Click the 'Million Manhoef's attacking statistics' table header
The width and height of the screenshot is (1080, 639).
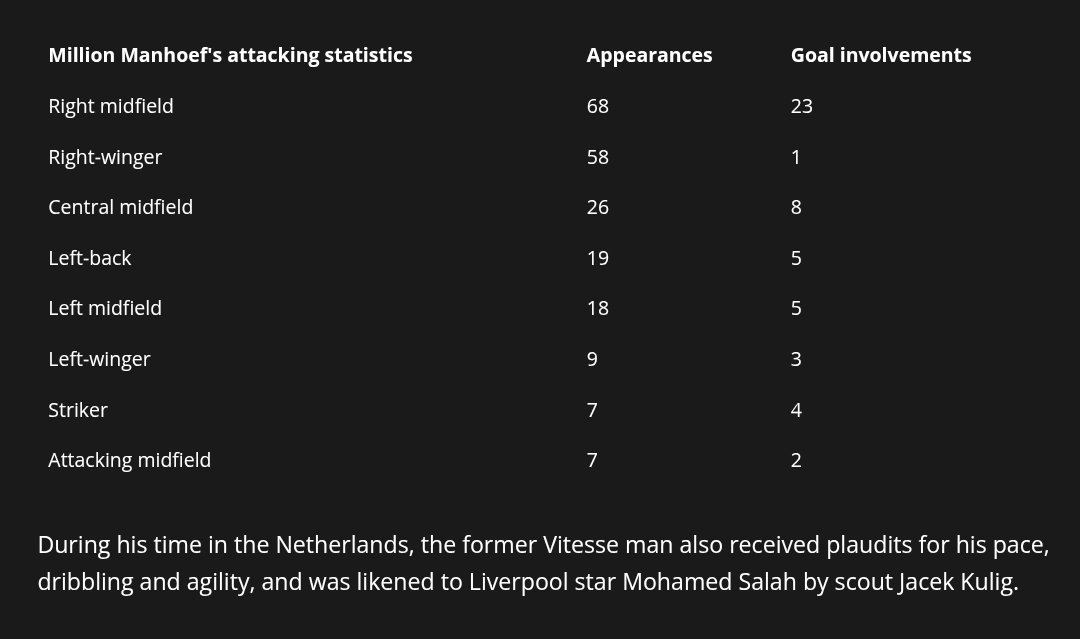pos(230,56)
